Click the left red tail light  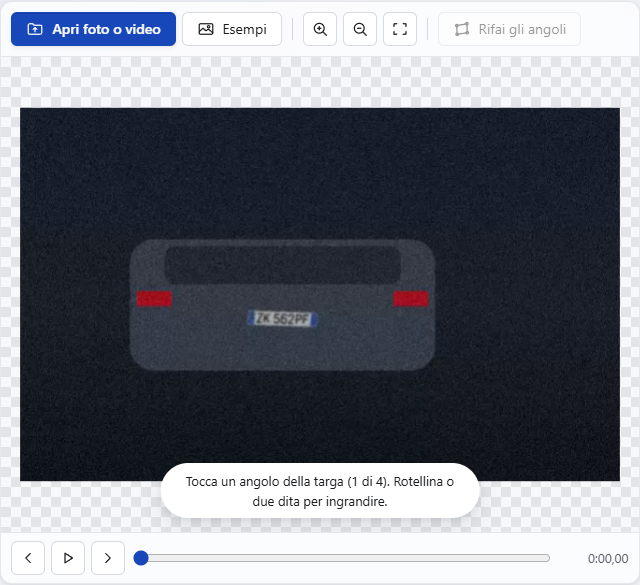tap(154, 298)
